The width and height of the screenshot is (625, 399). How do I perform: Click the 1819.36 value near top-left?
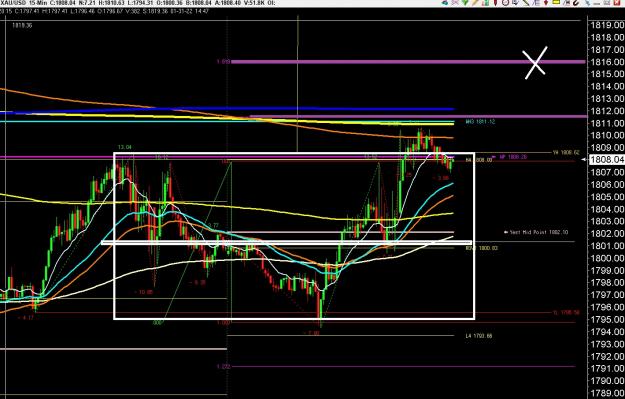click(22, 26)
